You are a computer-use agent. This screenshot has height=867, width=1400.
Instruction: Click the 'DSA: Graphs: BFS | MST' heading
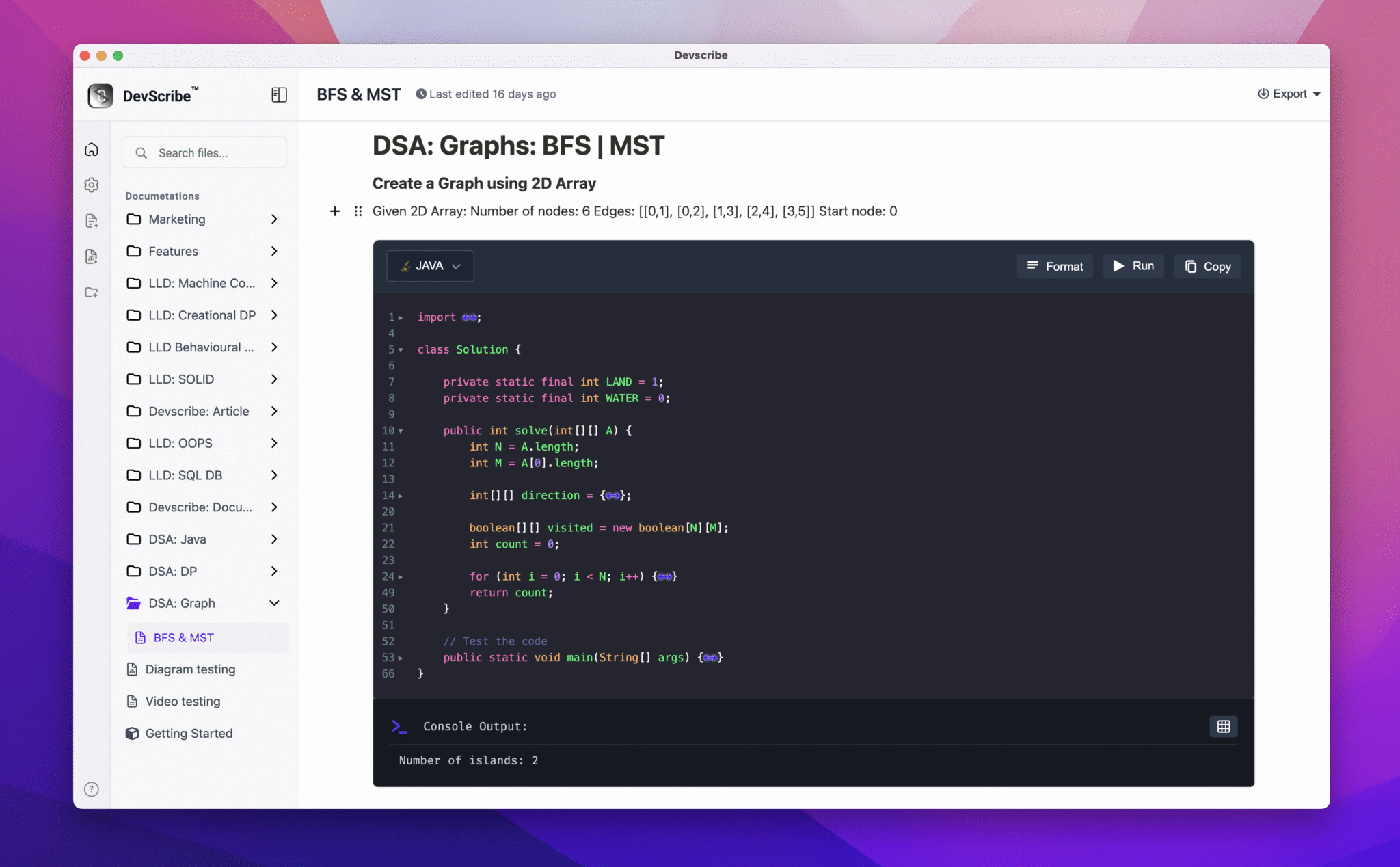(x=518, y=146)
